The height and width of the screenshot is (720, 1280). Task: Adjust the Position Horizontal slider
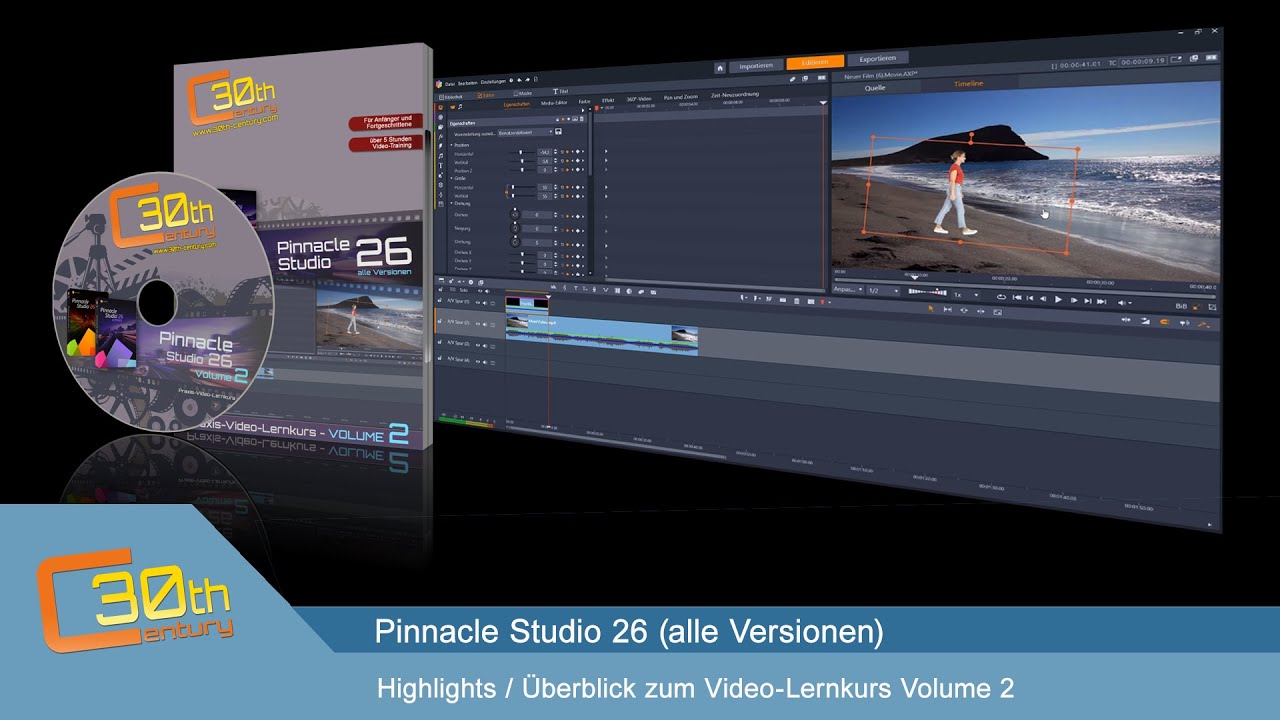coord(522,152)
